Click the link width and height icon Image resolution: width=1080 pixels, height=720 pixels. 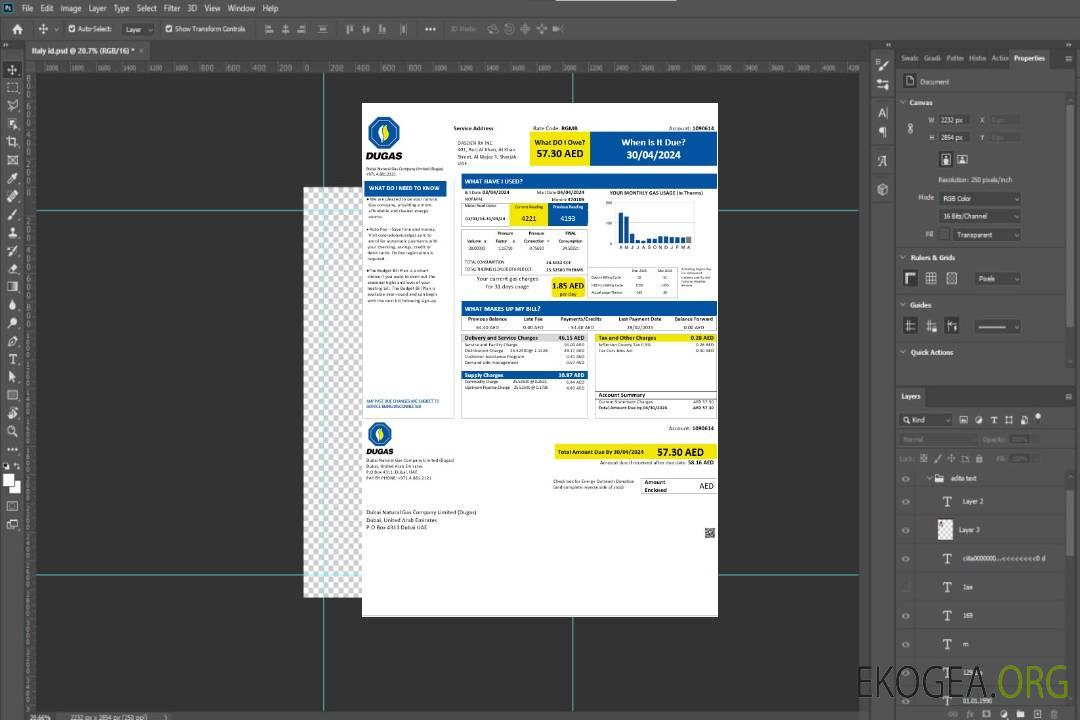[x=911, y=129]
